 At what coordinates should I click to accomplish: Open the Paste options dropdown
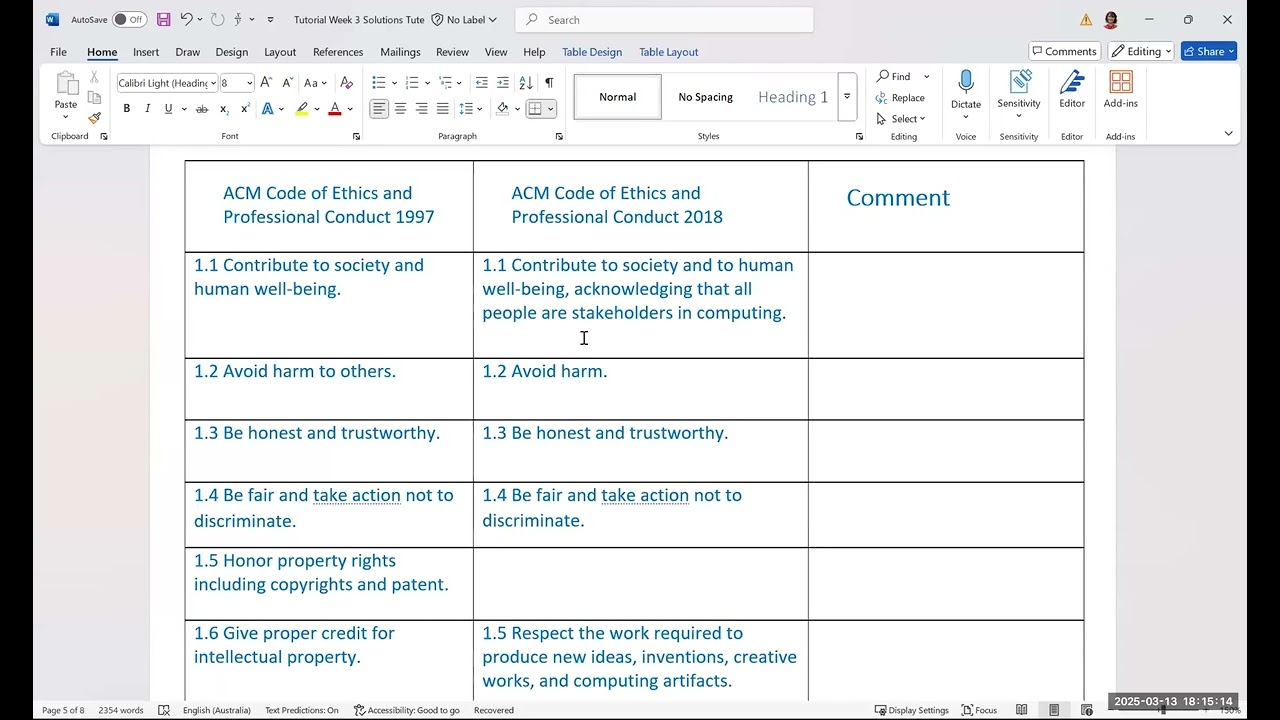pos(66,117)
